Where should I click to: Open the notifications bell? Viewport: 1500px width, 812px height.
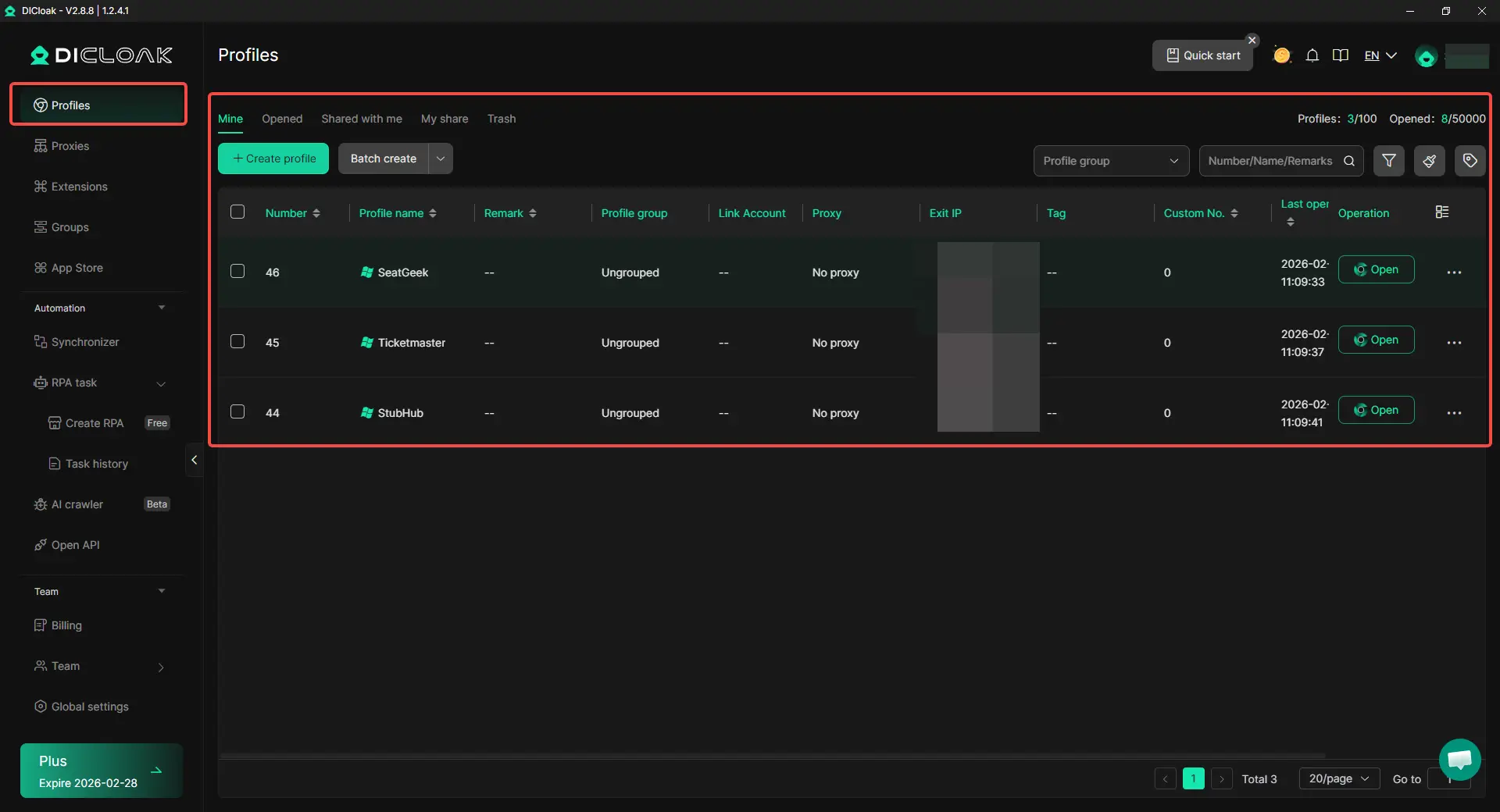tap(1312, 55)
